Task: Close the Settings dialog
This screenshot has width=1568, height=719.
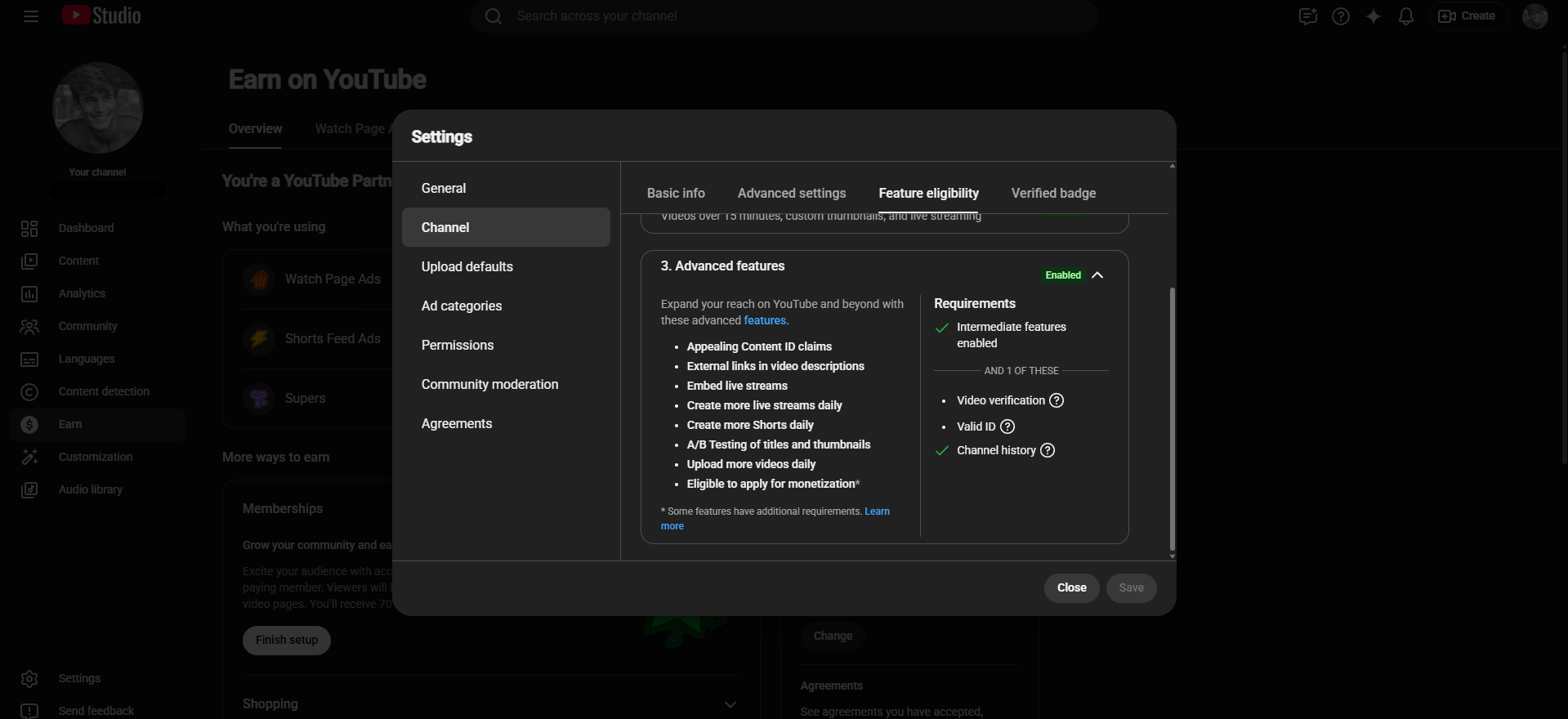Action: pyautogui.click(x=1072, y=588)
